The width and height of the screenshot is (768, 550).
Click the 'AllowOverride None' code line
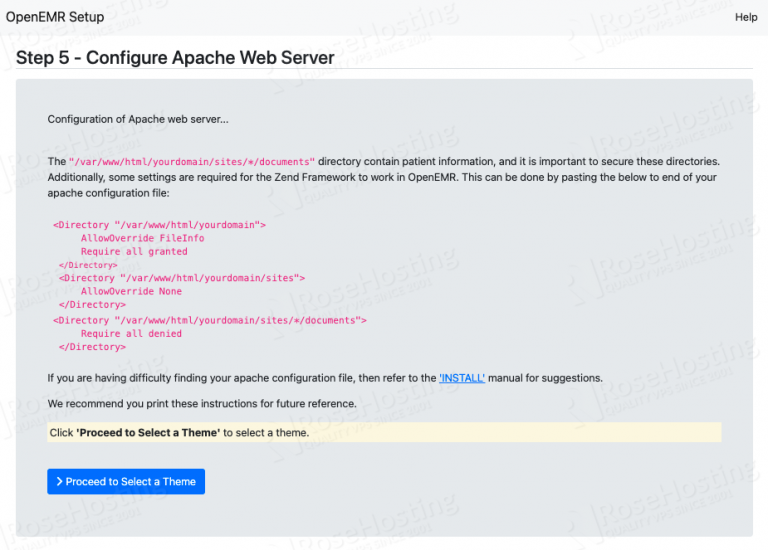(x=131, y=292)
